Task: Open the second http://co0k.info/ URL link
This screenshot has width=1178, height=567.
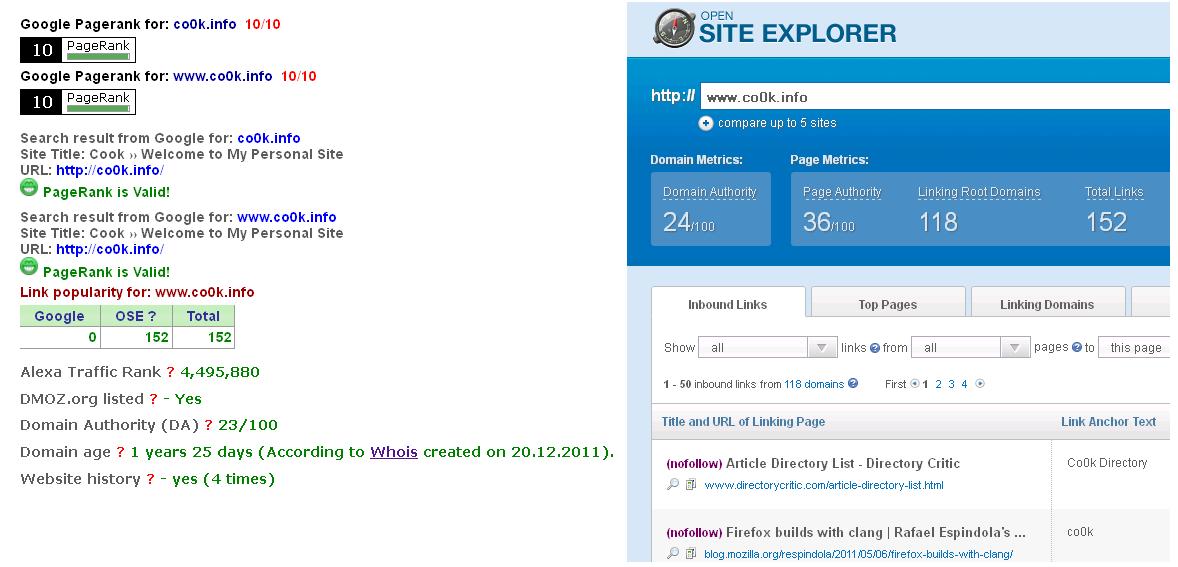Action: (110, 249)
